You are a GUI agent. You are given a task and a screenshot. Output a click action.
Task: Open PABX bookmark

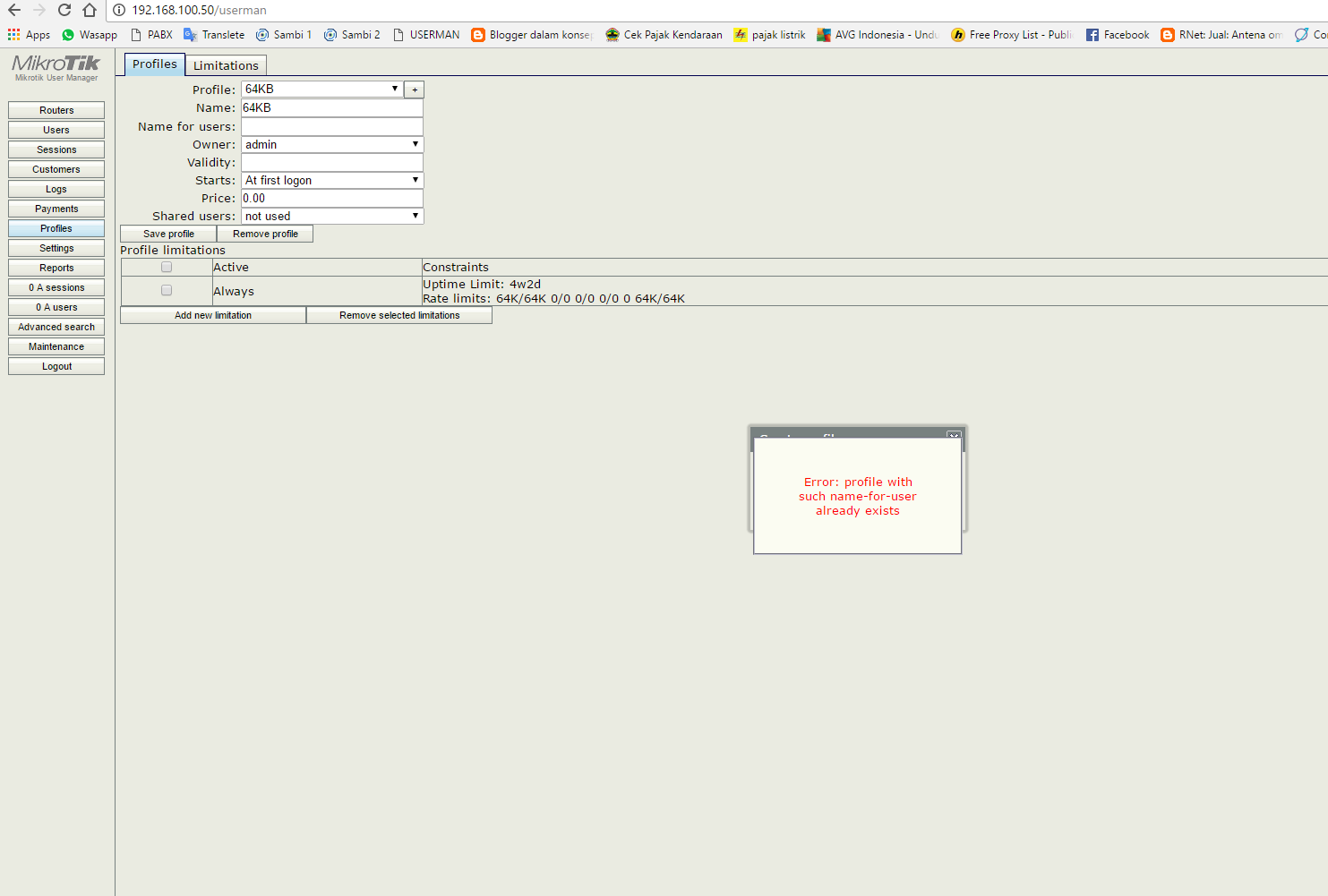click(151, 35)
